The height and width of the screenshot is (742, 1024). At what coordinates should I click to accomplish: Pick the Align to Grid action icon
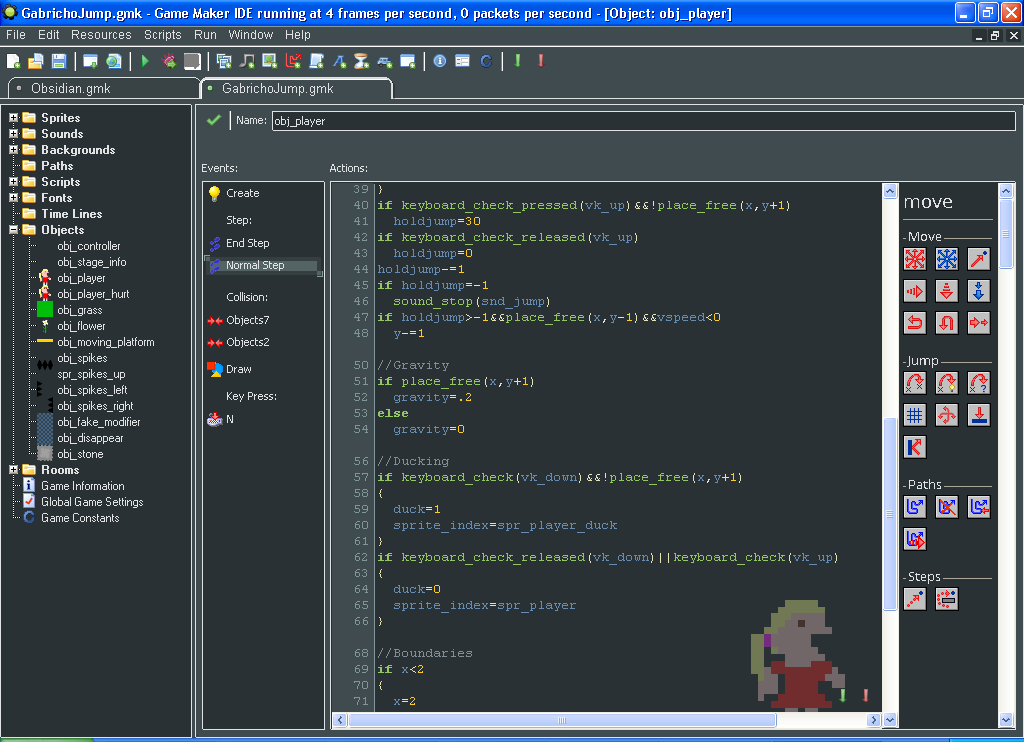[x=914, y=415]
